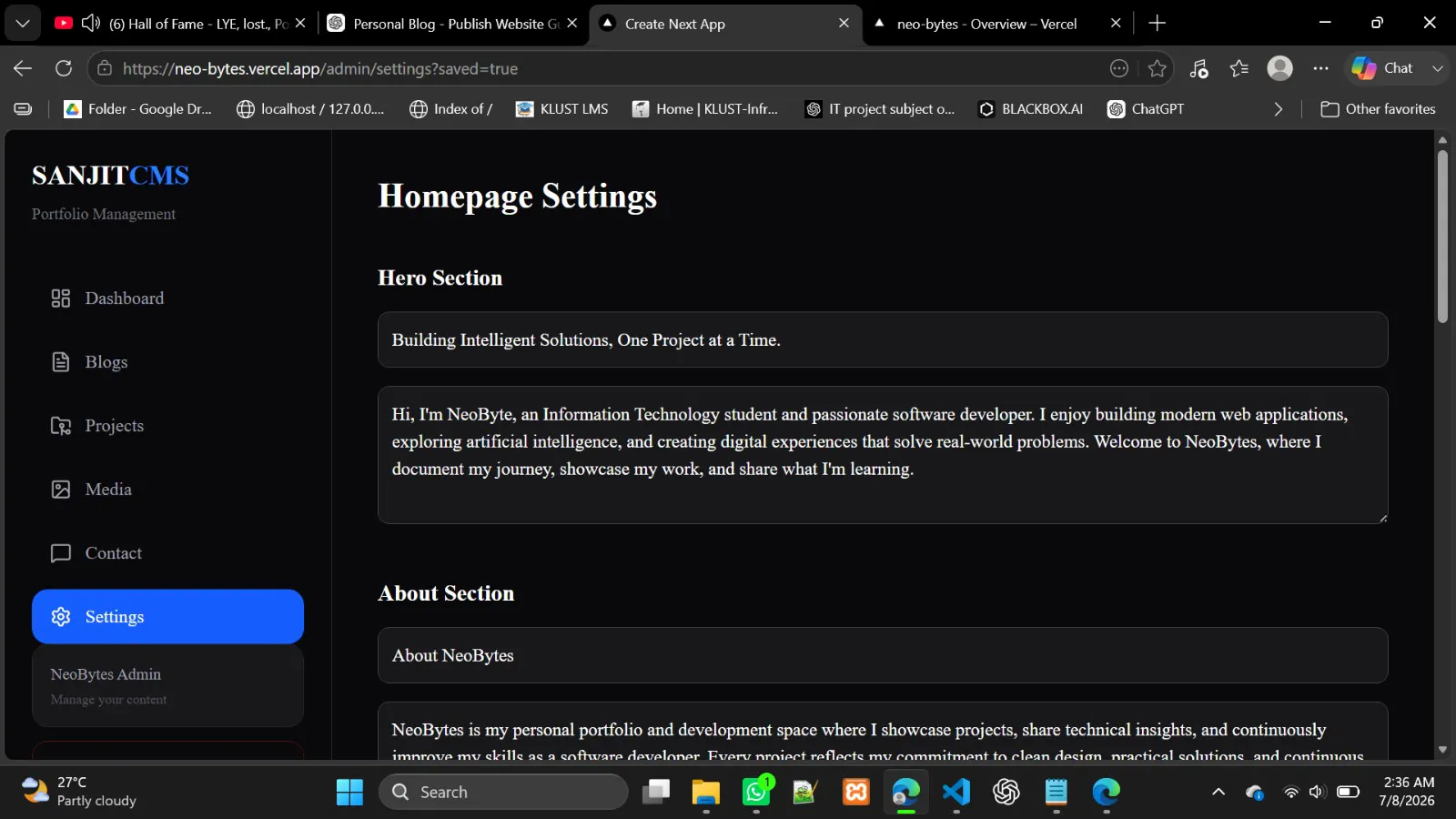1456x819 pixels.
Task: Open Task View from taskbar
Action: (656, 793)
